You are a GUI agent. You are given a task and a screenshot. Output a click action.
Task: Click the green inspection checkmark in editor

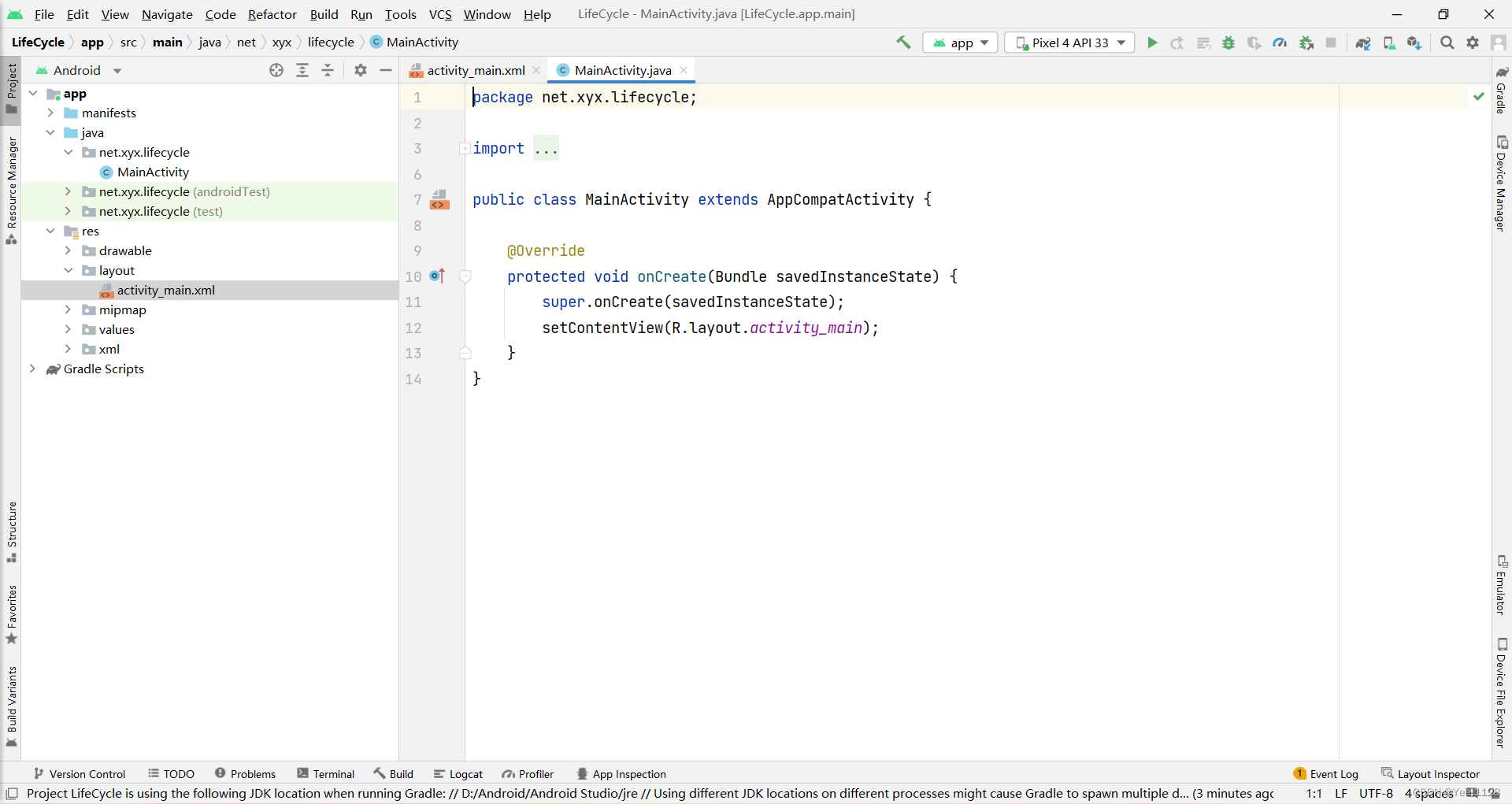pyautogui.click(x=1479, y=96)
